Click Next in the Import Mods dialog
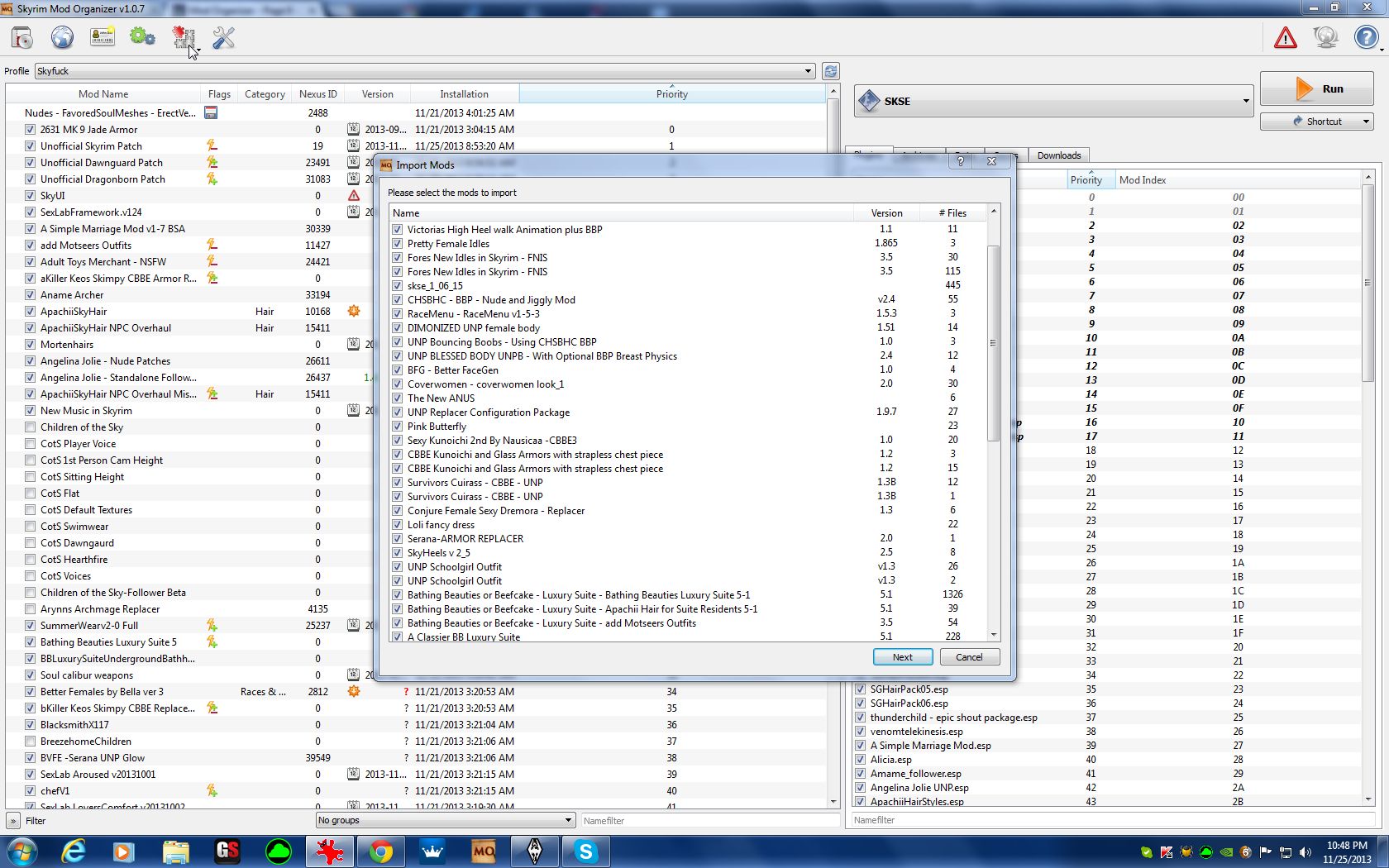Viewport: 1389px width, 868px height. [x=903, y=657]
